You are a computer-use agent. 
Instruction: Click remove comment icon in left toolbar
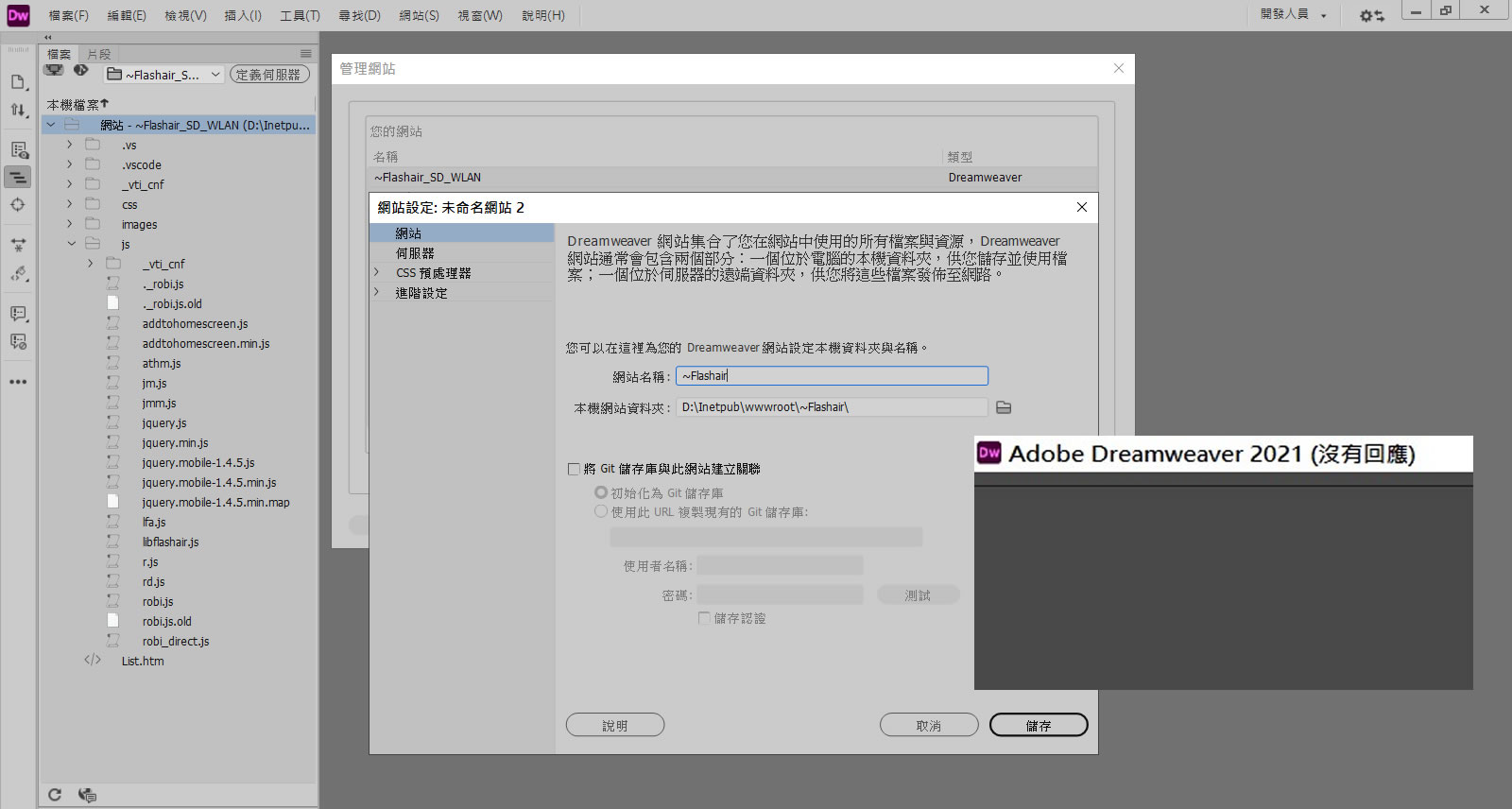(18, 341)
